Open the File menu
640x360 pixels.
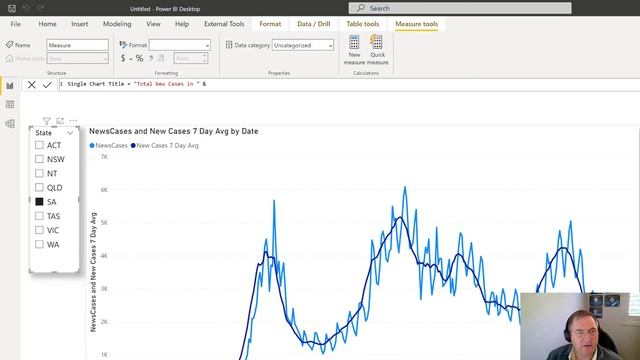click(x=16, y=24)
